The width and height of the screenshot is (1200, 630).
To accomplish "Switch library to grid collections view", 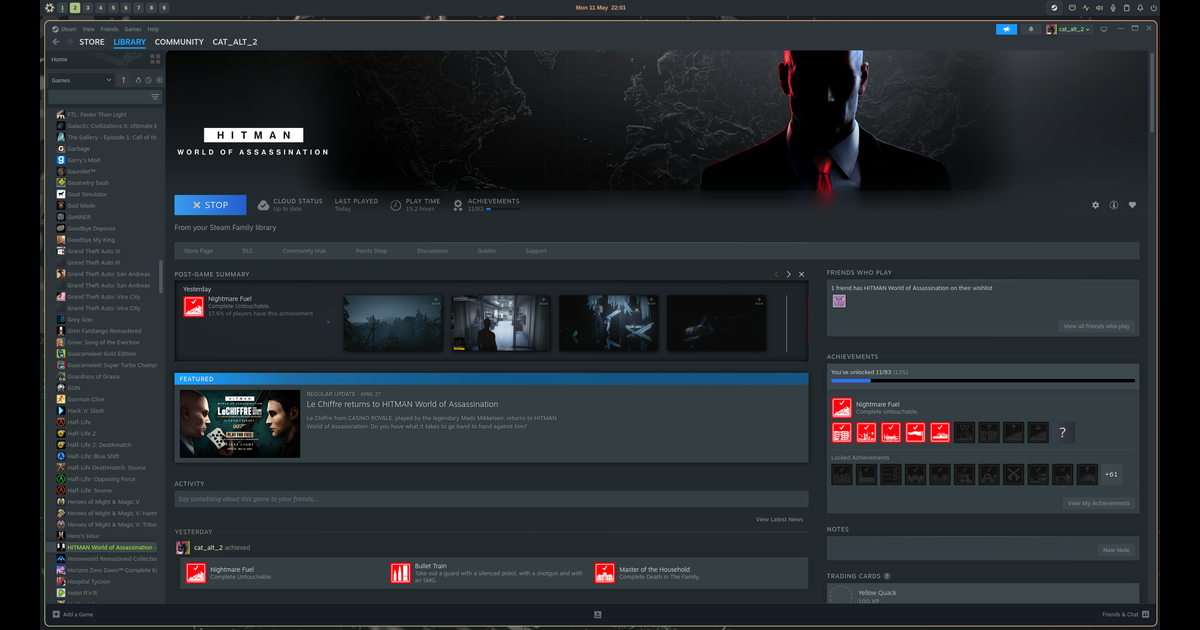I will click(x=155, y=59).
